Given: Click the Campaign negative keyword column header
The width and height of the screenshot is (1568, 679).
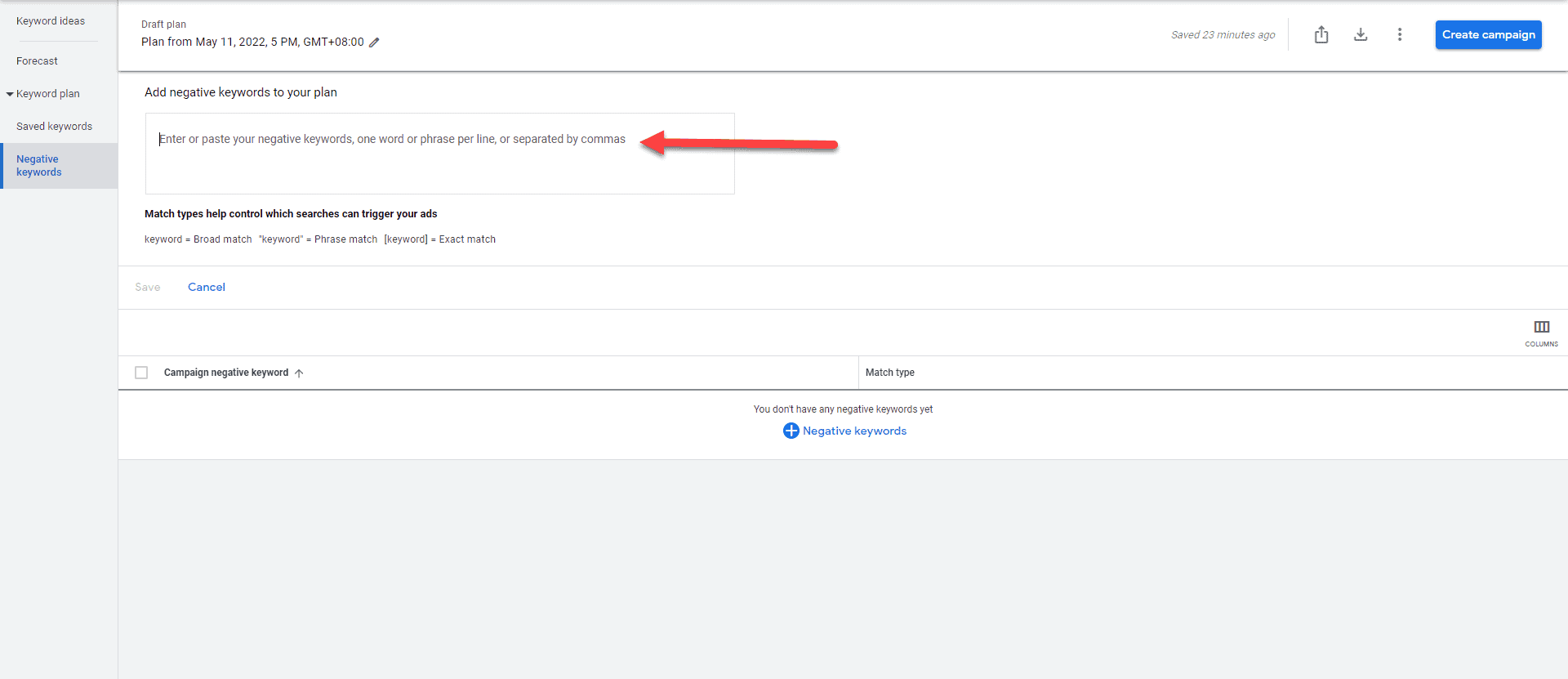Looking at the screenshot, I should (226, 373).
